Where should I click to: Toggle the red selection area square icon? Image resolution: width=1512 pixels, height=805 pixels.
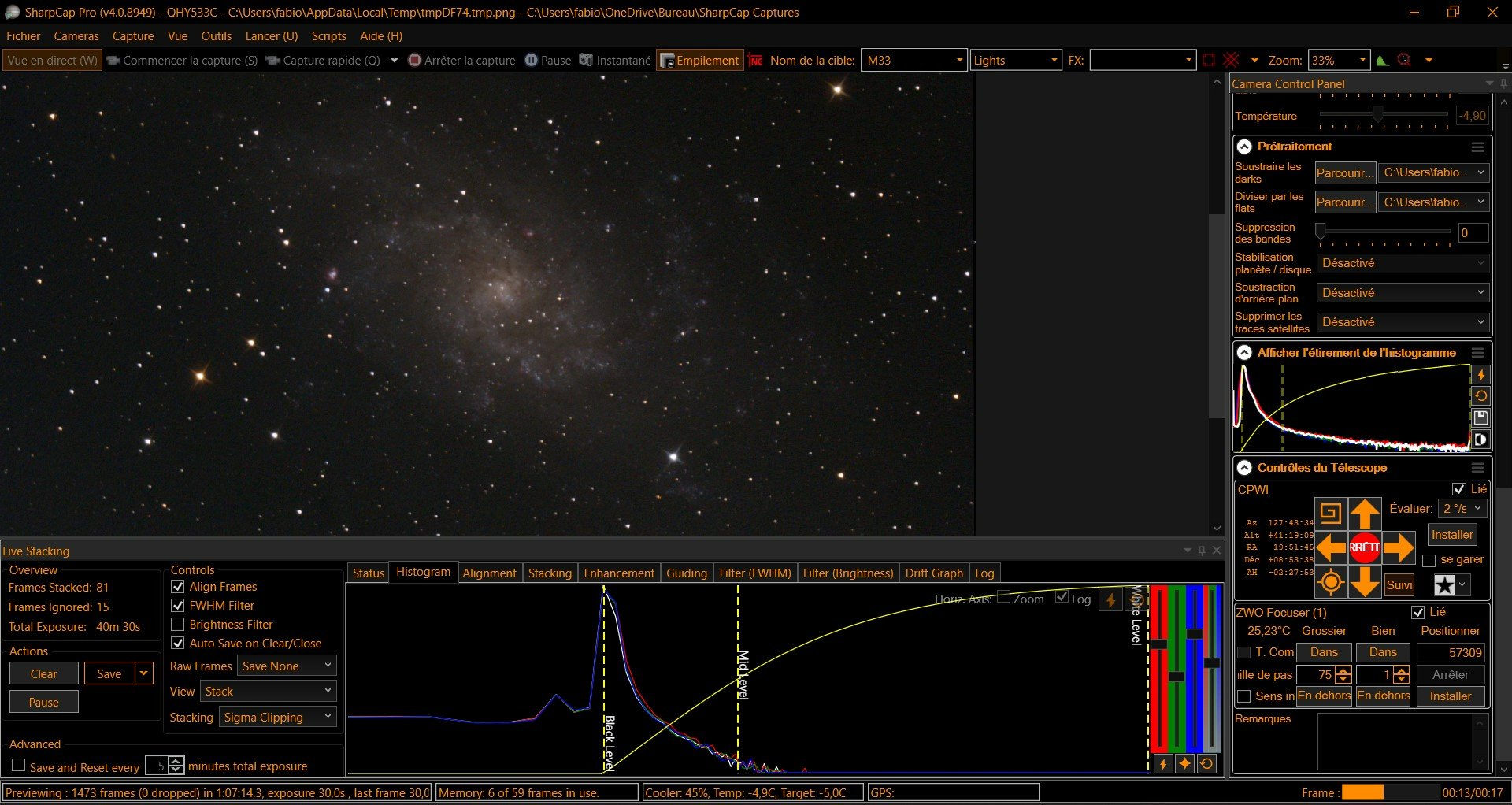(1209, 60)
